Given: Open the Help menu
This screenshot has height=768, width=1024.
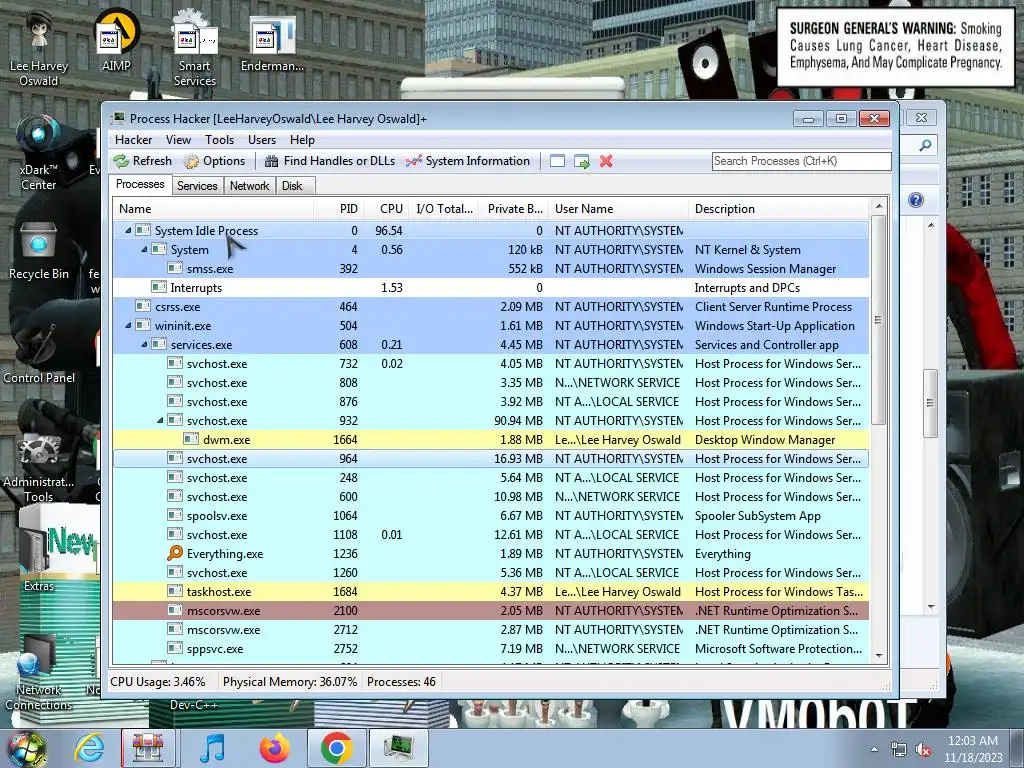Looking at the screenshot, I should (x=302, y=140).
